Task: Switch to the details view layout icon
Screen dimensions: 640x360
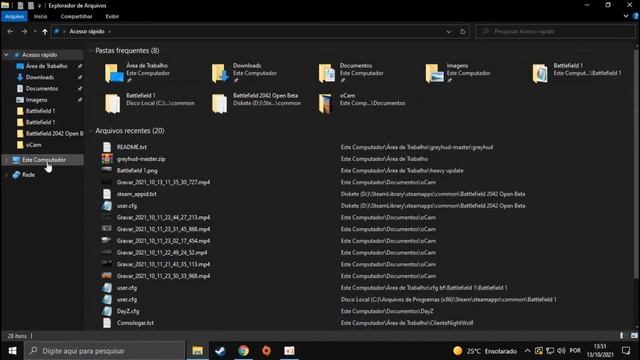Action: [x=622, y=336]
